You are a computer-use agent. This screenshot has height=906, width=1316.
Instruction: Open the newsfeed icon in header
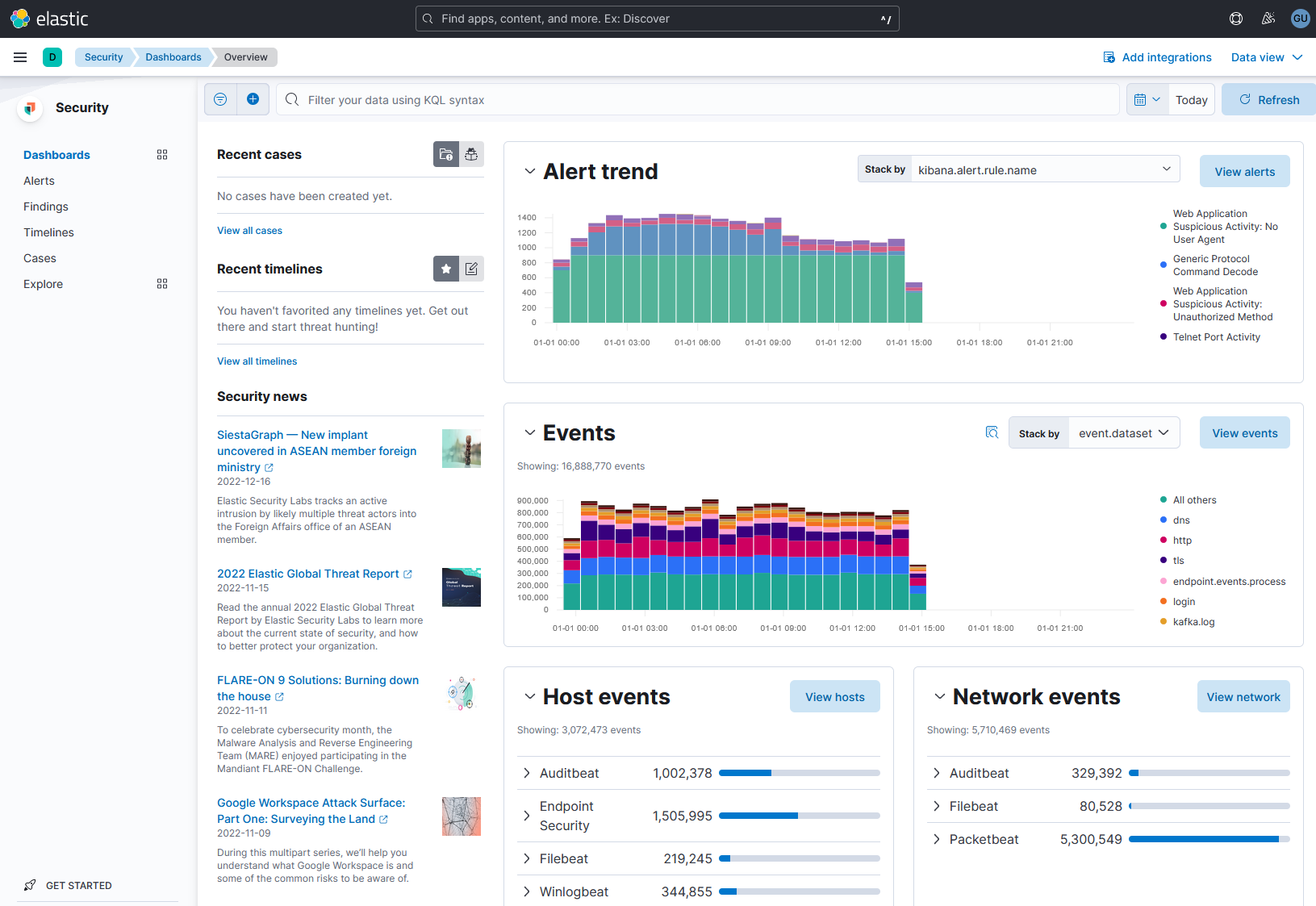(1268, 19)
